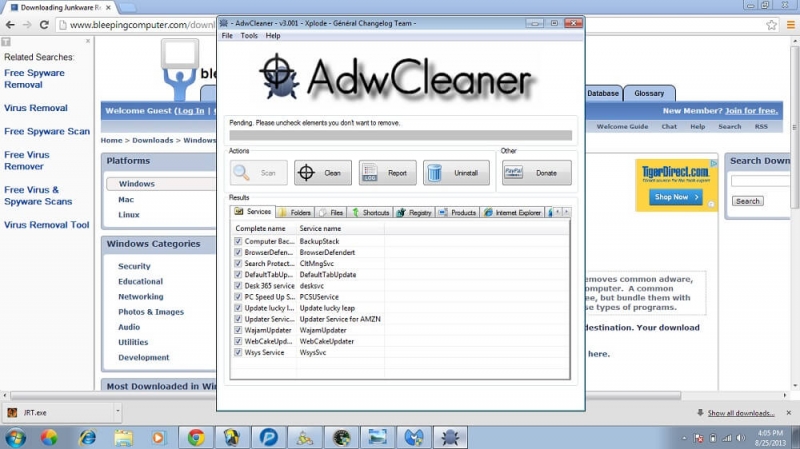The width and height of the screenshot is (800, 449).
Task: Uncheck the Update lucky leap checkbox
Action: point(238,308)
